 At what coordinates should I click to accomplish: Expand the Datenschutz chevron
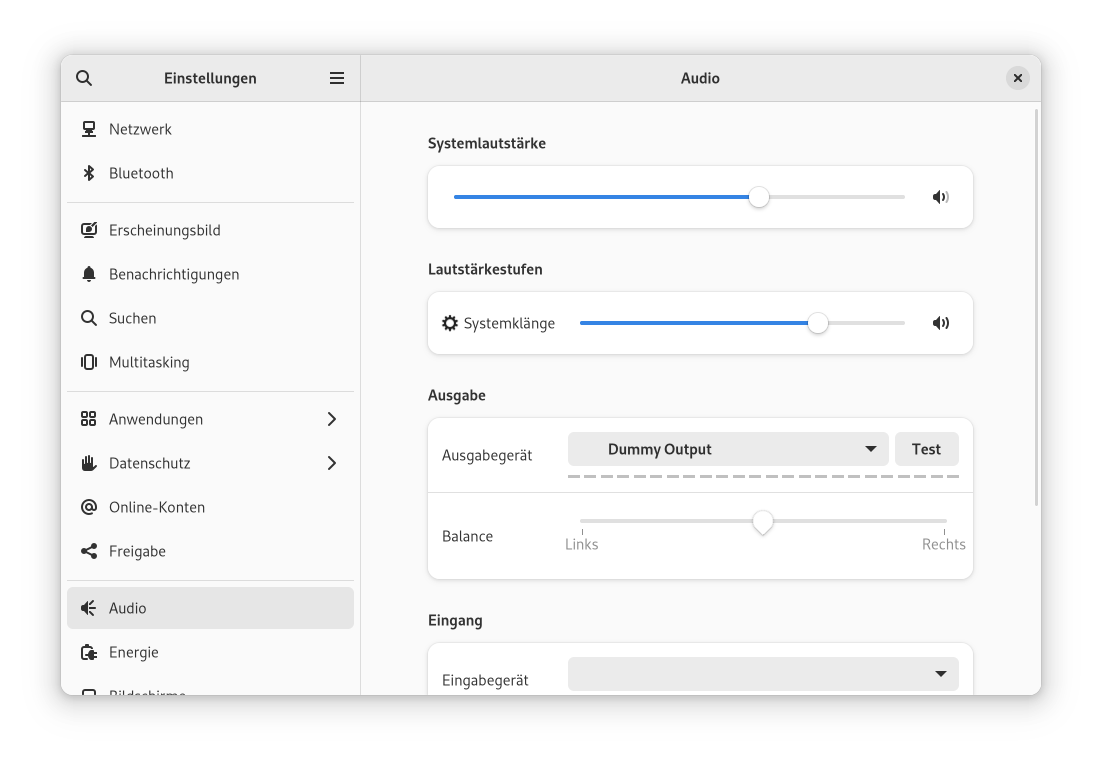pos(332,463)
